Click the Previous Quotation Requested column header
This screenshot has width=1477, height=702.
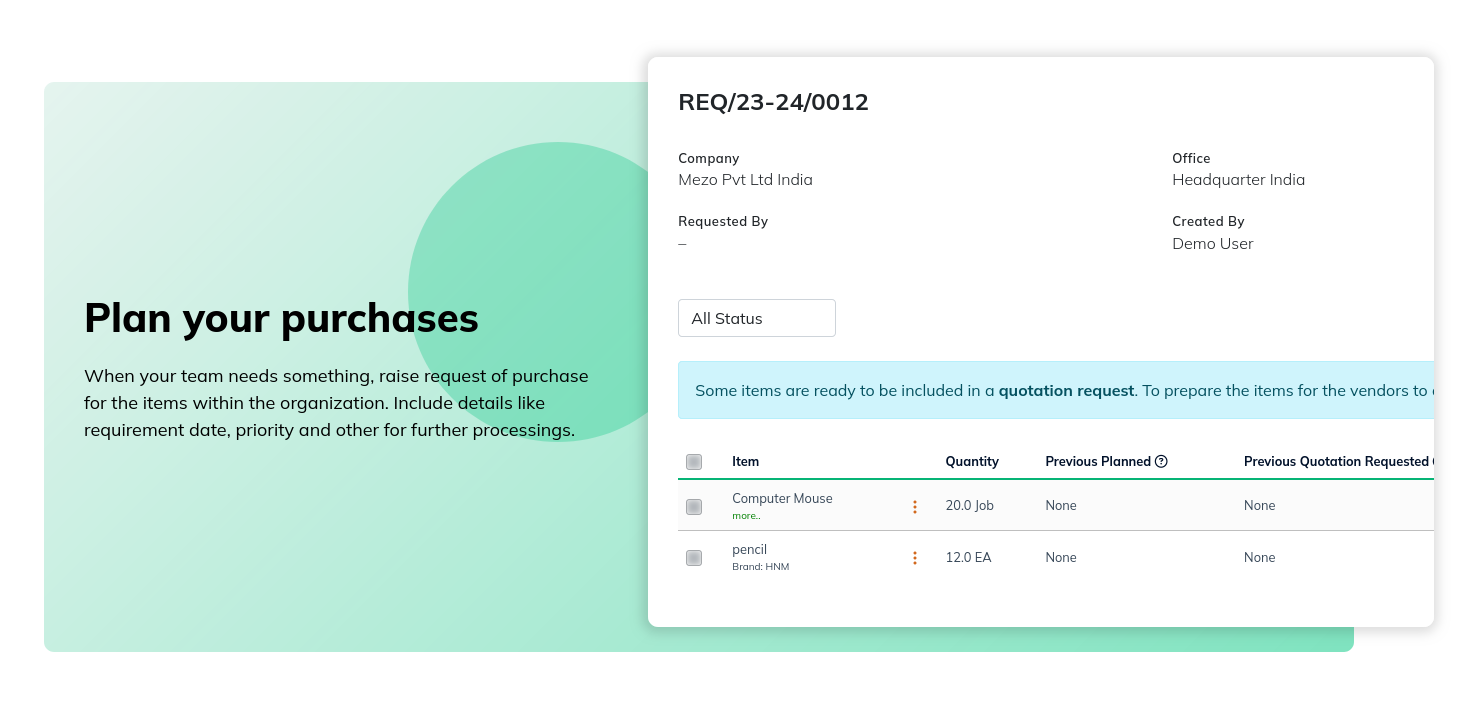coord(1336,462)
